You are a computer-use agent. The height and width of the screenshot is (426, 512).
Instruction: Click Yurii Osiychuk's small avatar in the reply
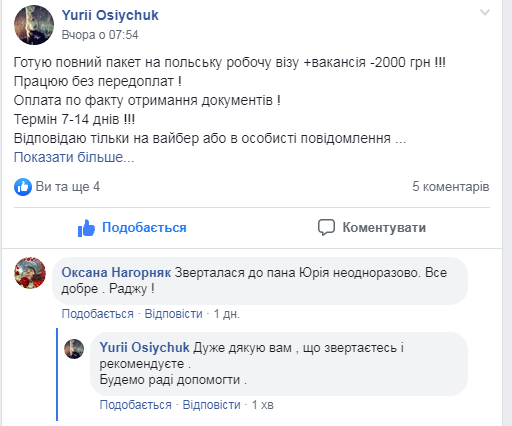[x=74, y=349]
